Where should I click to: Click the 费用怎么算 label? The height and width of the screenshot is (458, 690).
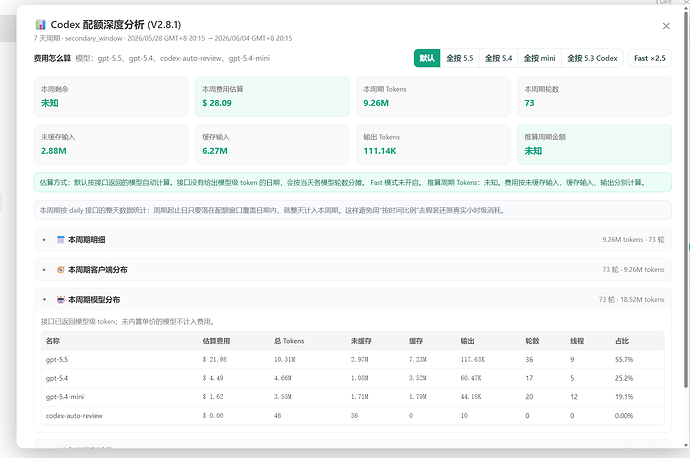click(52, 58)
